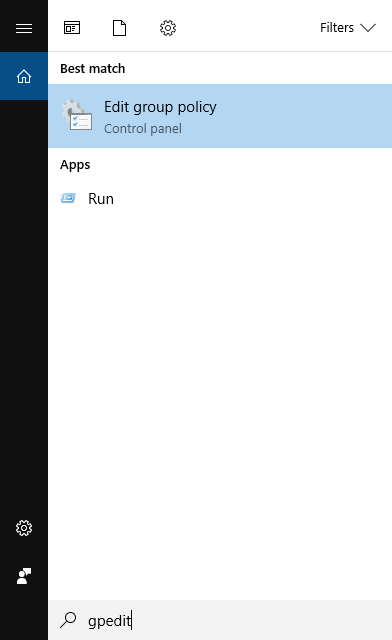Click the Edit group policy icon
The height and width of the screenshot is (640, 392).
pyautogui.click(x=77, y=115)
